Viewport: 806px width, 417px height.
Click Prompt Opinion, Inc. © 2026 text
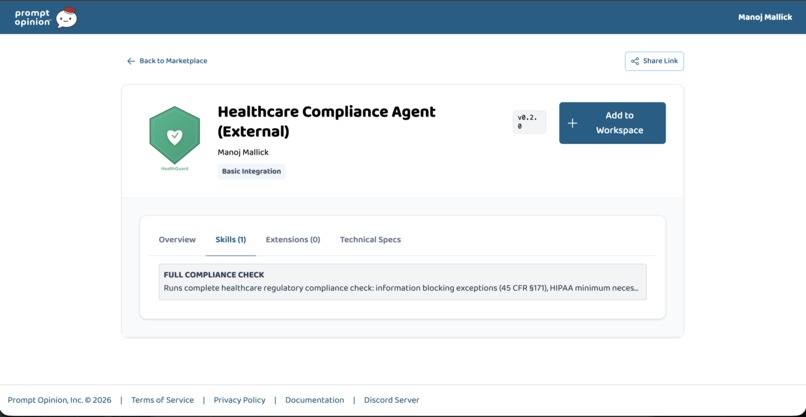click(59, 400)
